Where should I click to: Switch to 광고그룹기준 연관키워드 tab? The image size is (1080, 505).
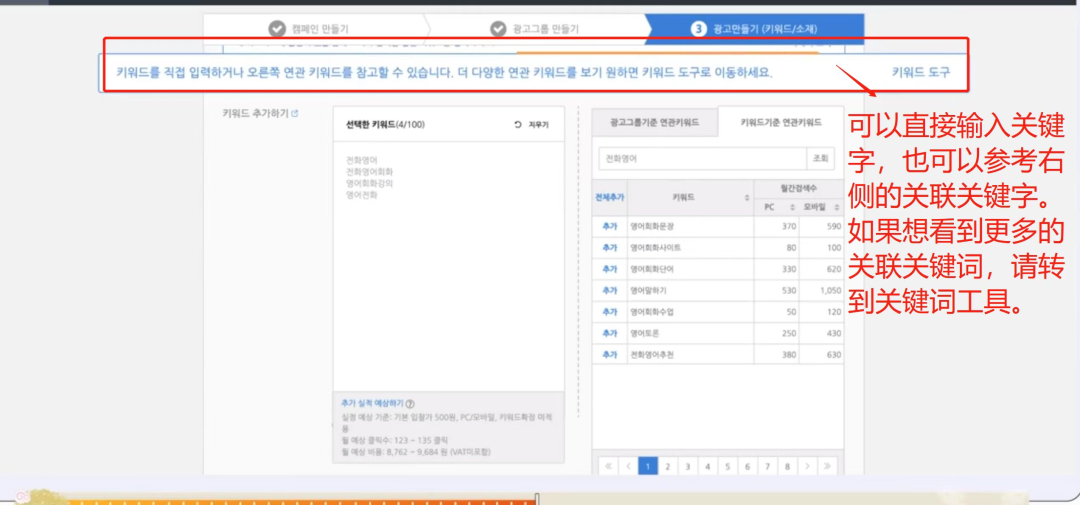(654, 123)
